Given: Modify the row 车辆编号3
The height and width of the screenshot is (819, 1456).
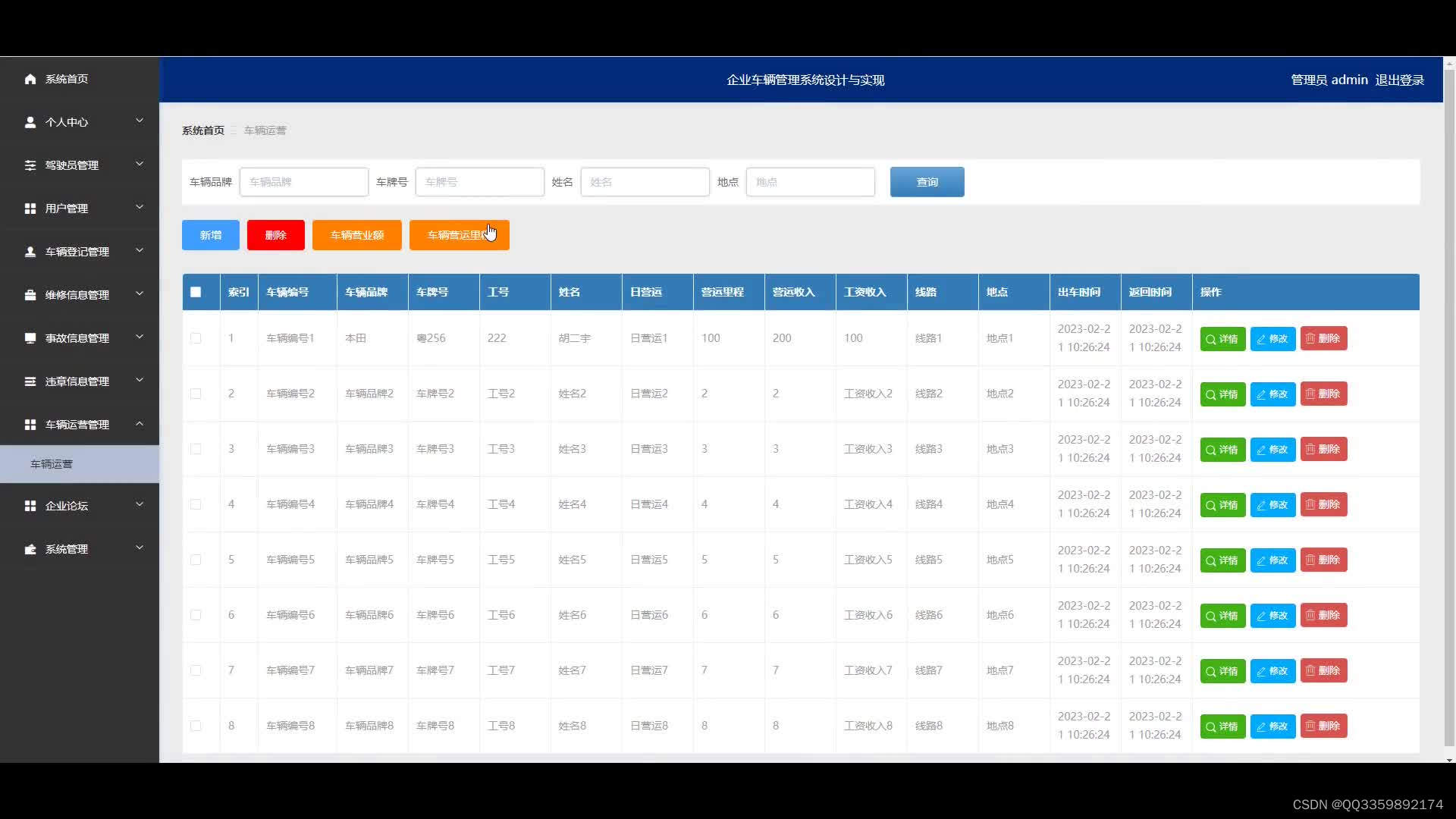Looking at the screenshot, I should (x=1272, y=450).
